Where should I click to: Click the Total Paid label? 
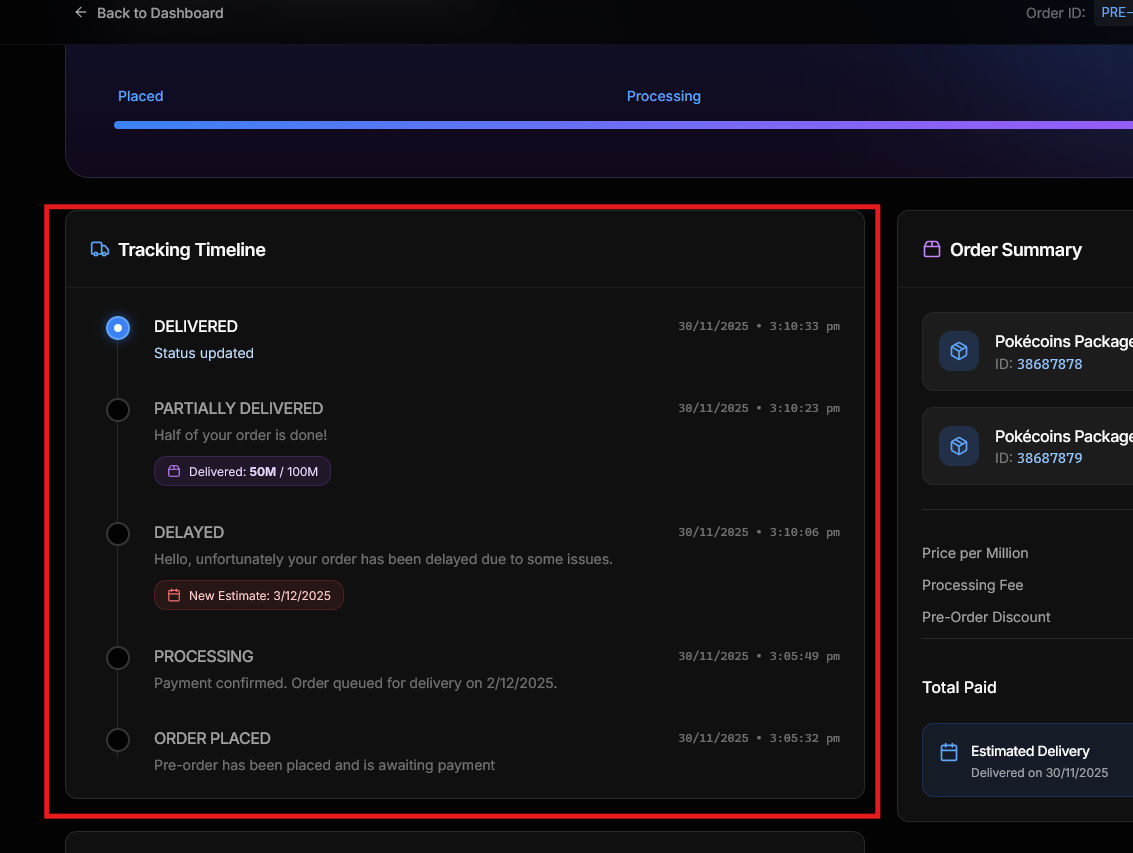coord(959,687)
